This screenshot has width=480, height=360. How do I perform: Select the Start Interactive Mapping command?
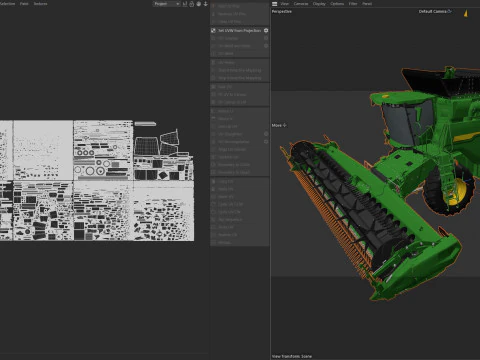(x=239, y=70)
